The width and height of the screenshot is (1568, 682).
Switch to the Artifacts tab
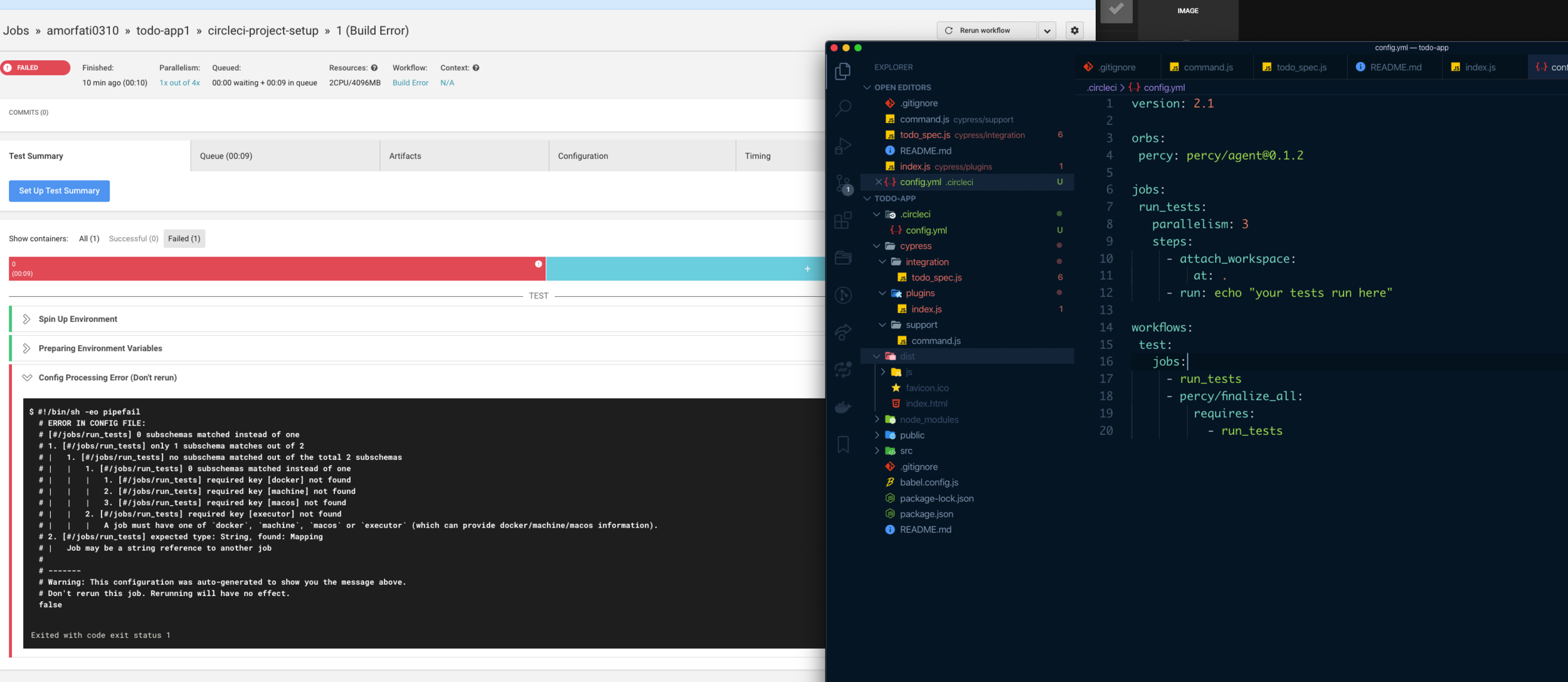405,156
